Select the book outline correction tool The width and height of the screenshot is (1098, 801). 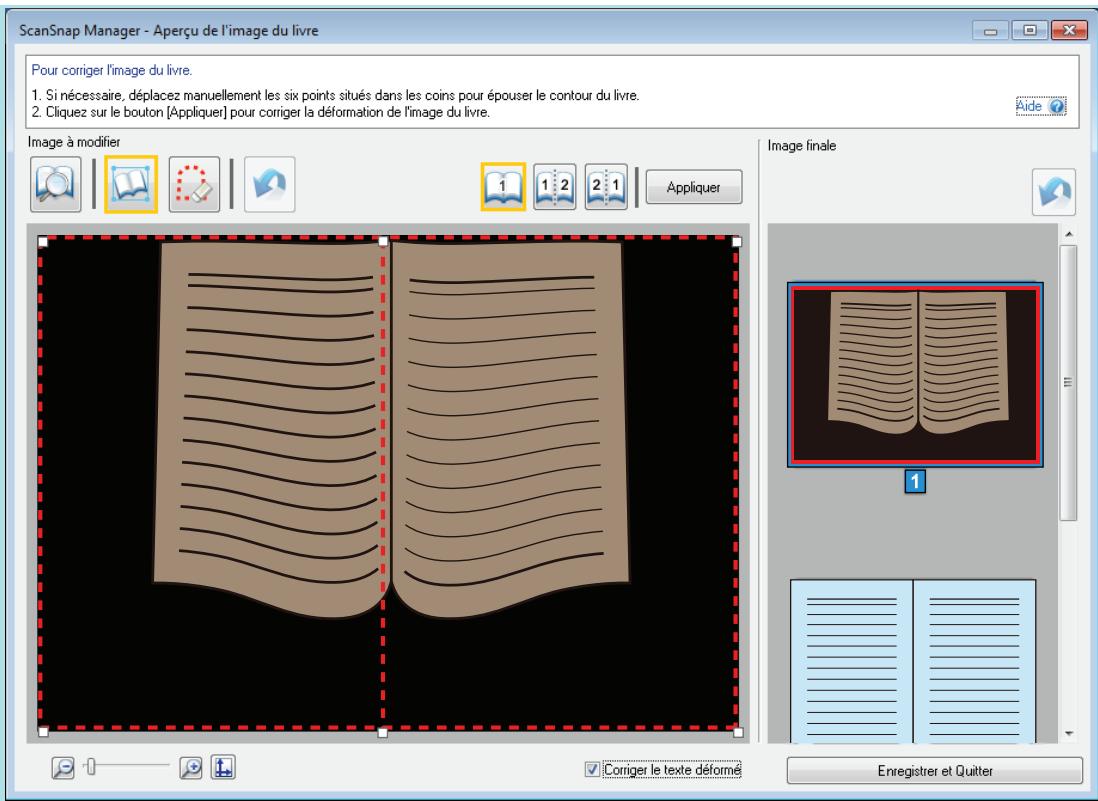pyautogui.click(x=131, y=184)
